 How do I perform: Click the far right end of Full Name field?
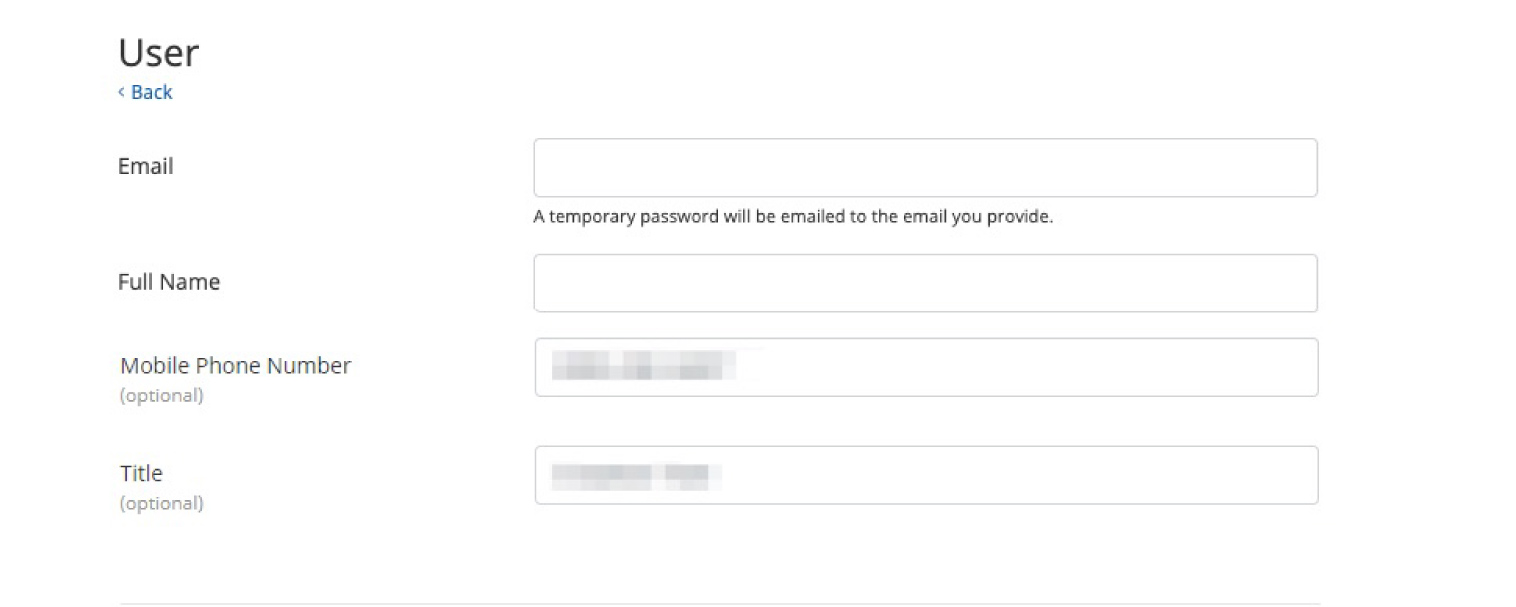tap(1298, 283)
